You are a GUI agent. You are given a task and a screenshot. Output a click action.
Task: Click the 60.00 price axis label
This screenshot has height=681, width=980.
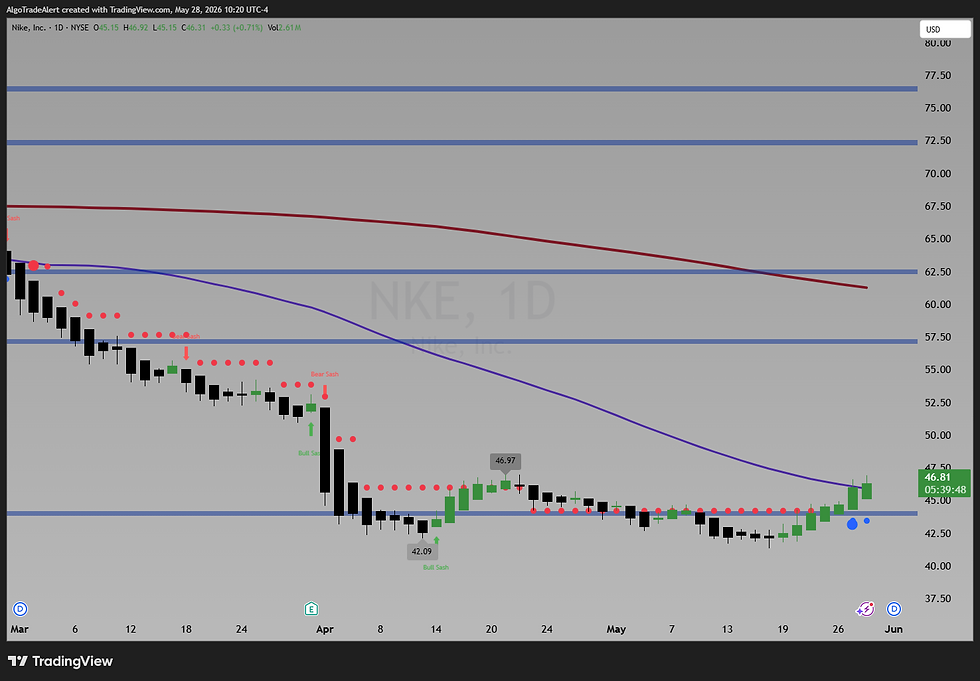point(938,304)
